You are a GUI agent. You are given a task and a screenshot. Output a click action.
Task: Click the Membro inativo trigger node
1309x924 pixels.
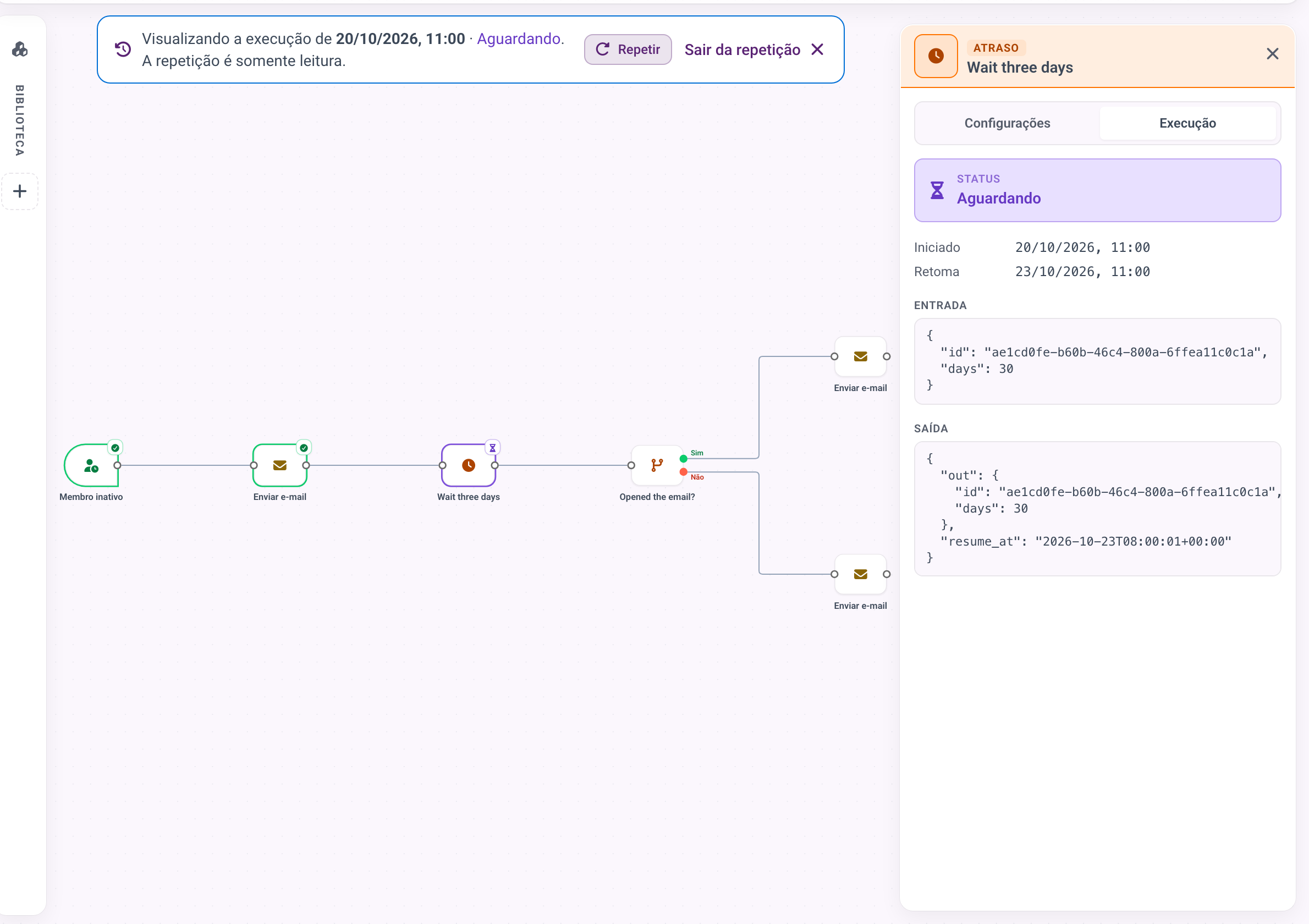(x=91, y=465)
